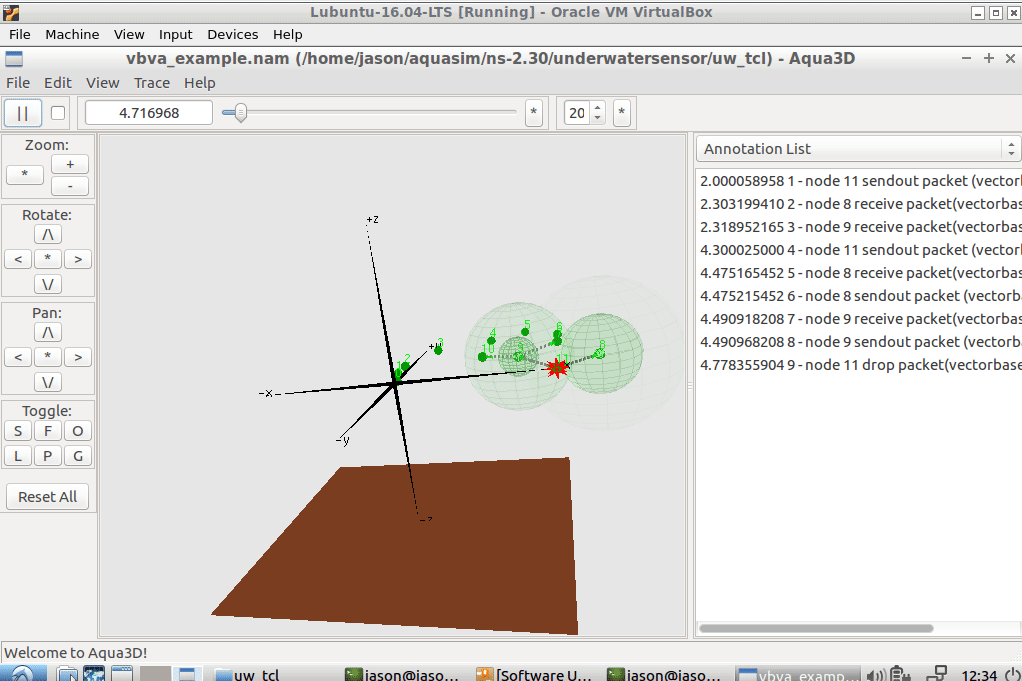Click green node 3 in 3D view
This screenshot has width=1022, height=681.
tap(439, 349)
